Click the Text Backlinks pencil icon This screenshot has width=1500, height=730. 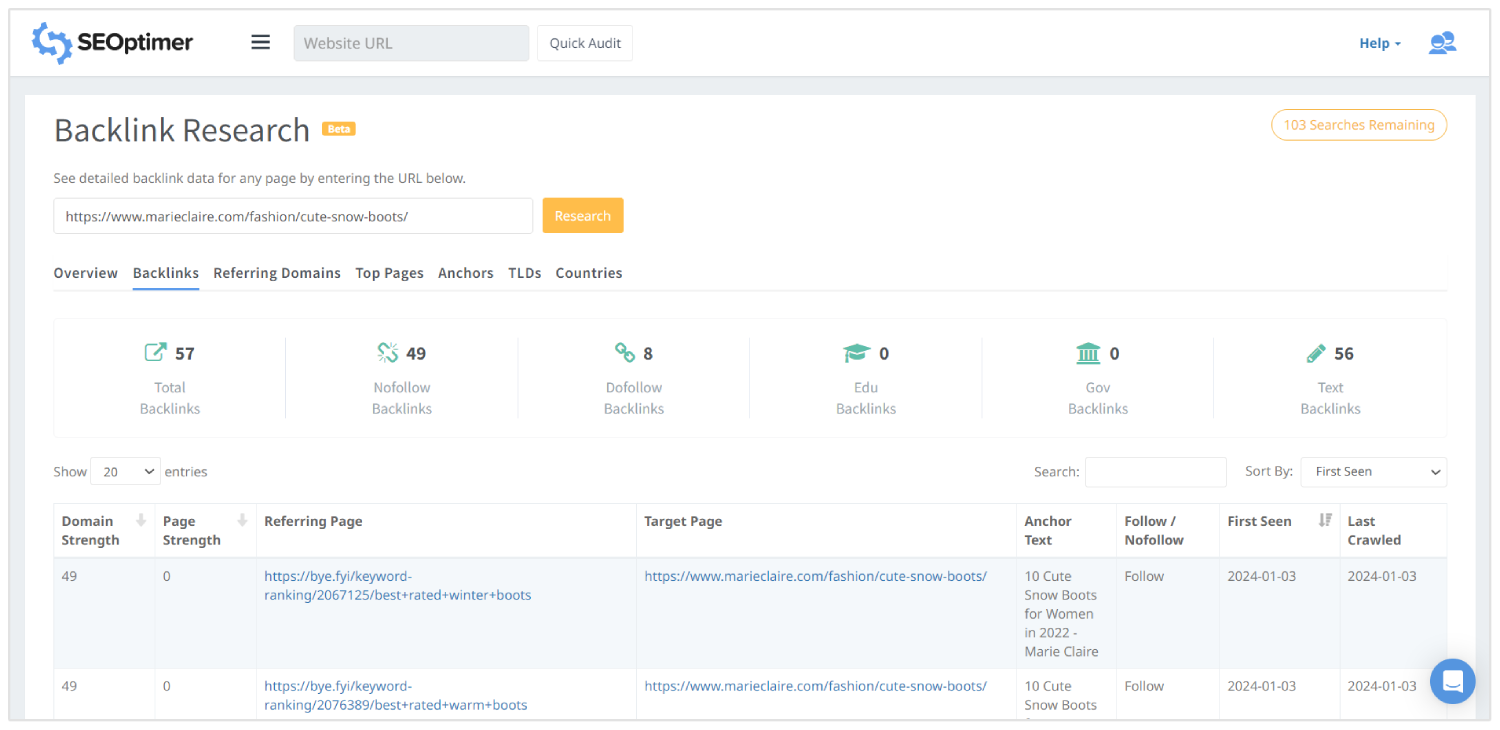click(x=1316, y=353)
